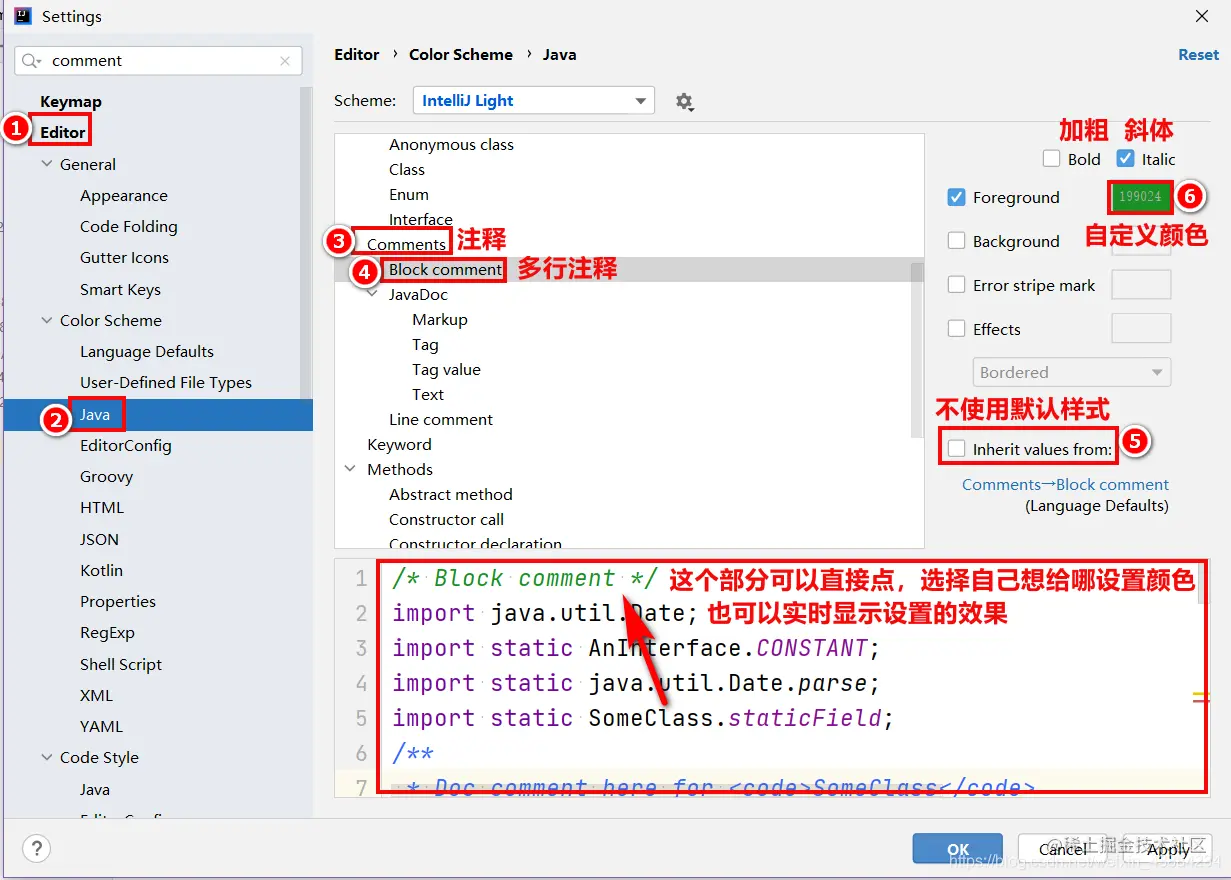The height and width of the screenshot is (880, 1231).
Task: Open the scheme gear options menu
Action: click(684, 101)
